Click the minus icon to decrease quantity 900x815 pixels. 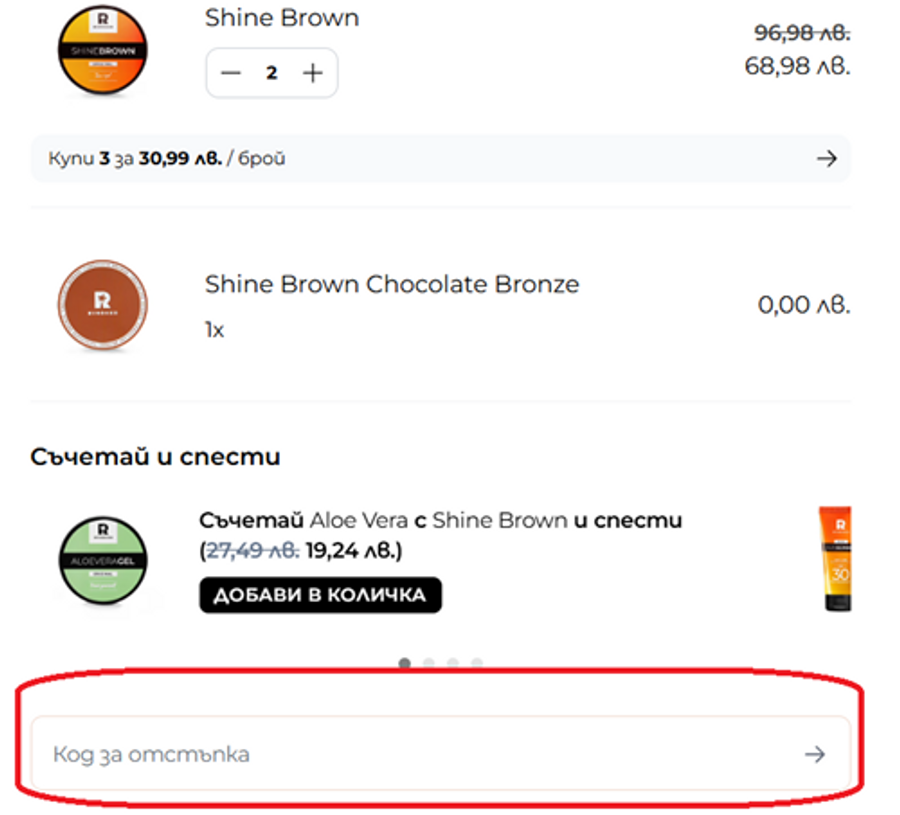[x=231, y=72]
